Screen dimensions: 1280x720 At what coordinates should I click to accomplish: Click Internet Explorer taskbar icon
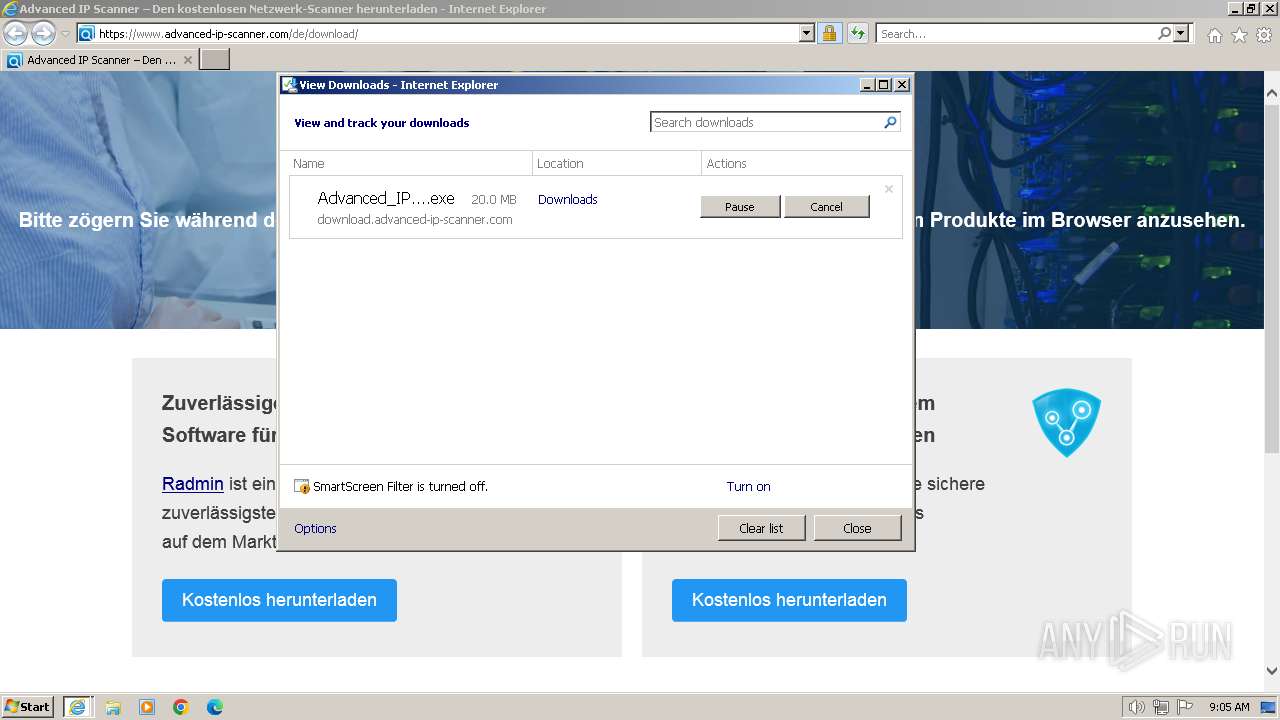[x=78, y=706]
